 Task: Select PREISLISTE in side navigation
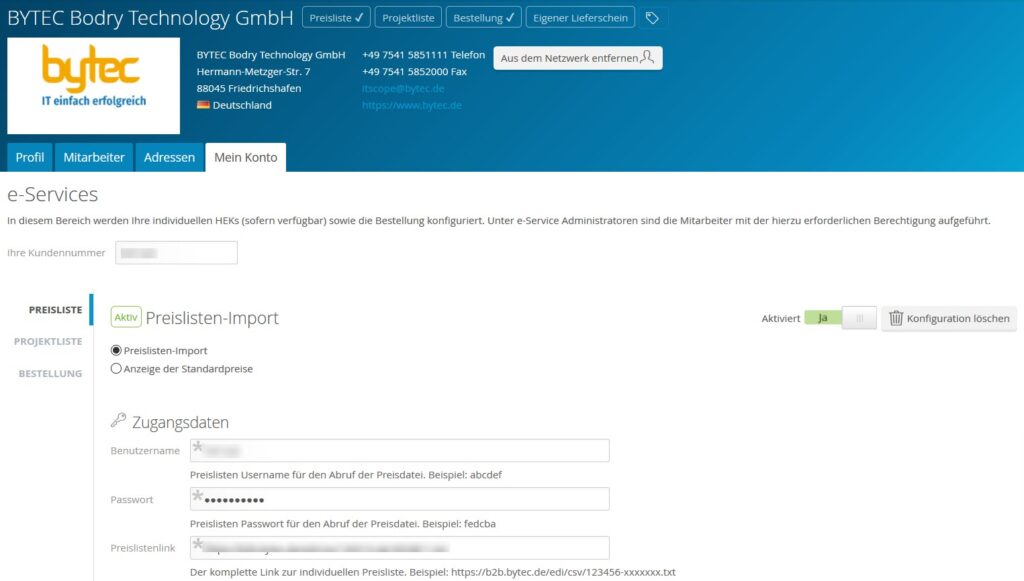[56, 309]
